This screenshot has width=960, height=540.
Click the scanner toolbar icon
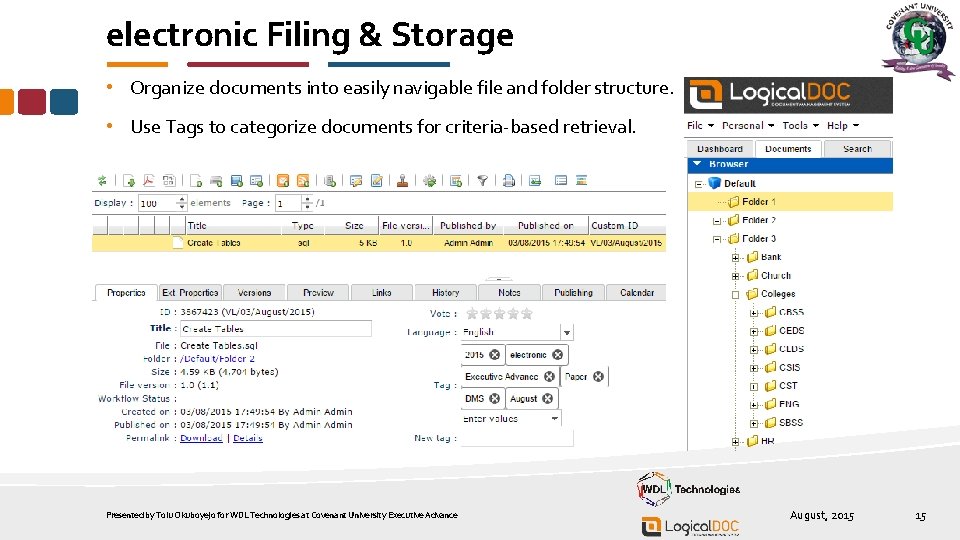(216, 181)
